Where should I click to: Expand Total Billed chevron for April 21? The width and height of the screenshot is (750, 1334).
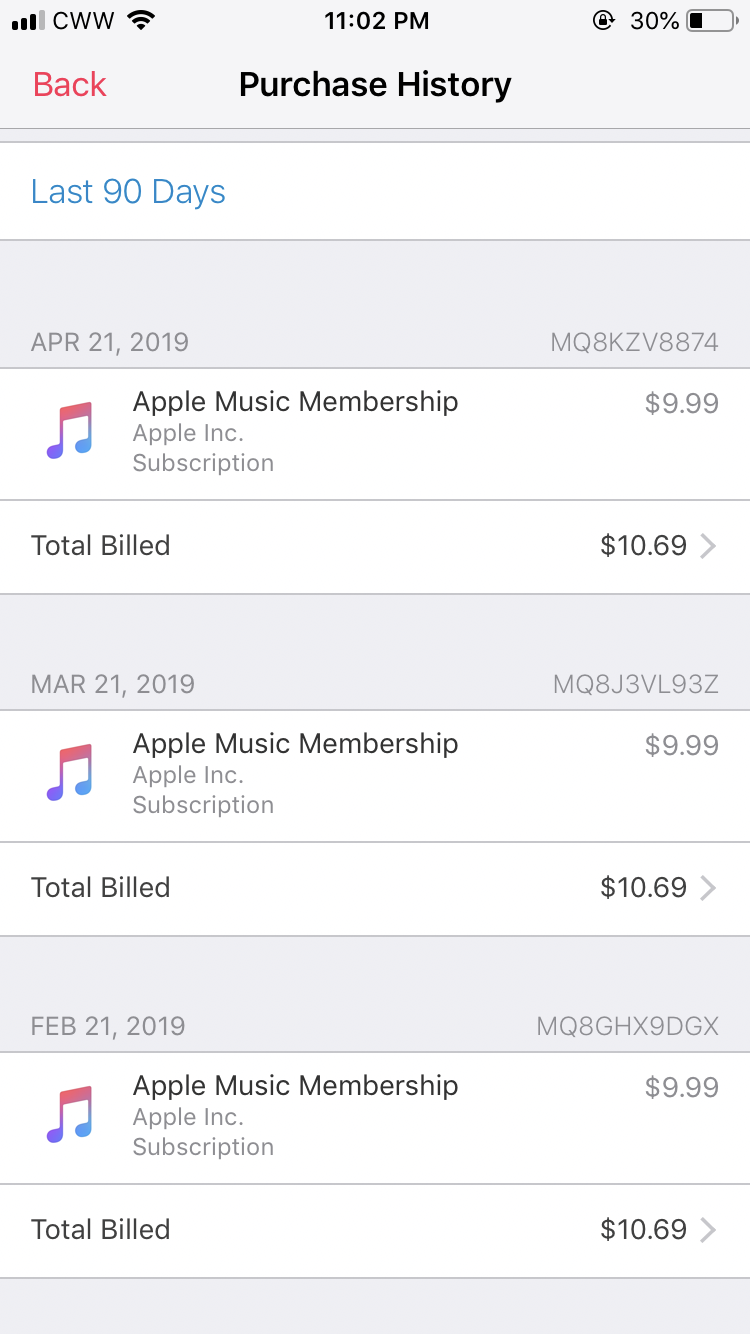tap(708, 546)
